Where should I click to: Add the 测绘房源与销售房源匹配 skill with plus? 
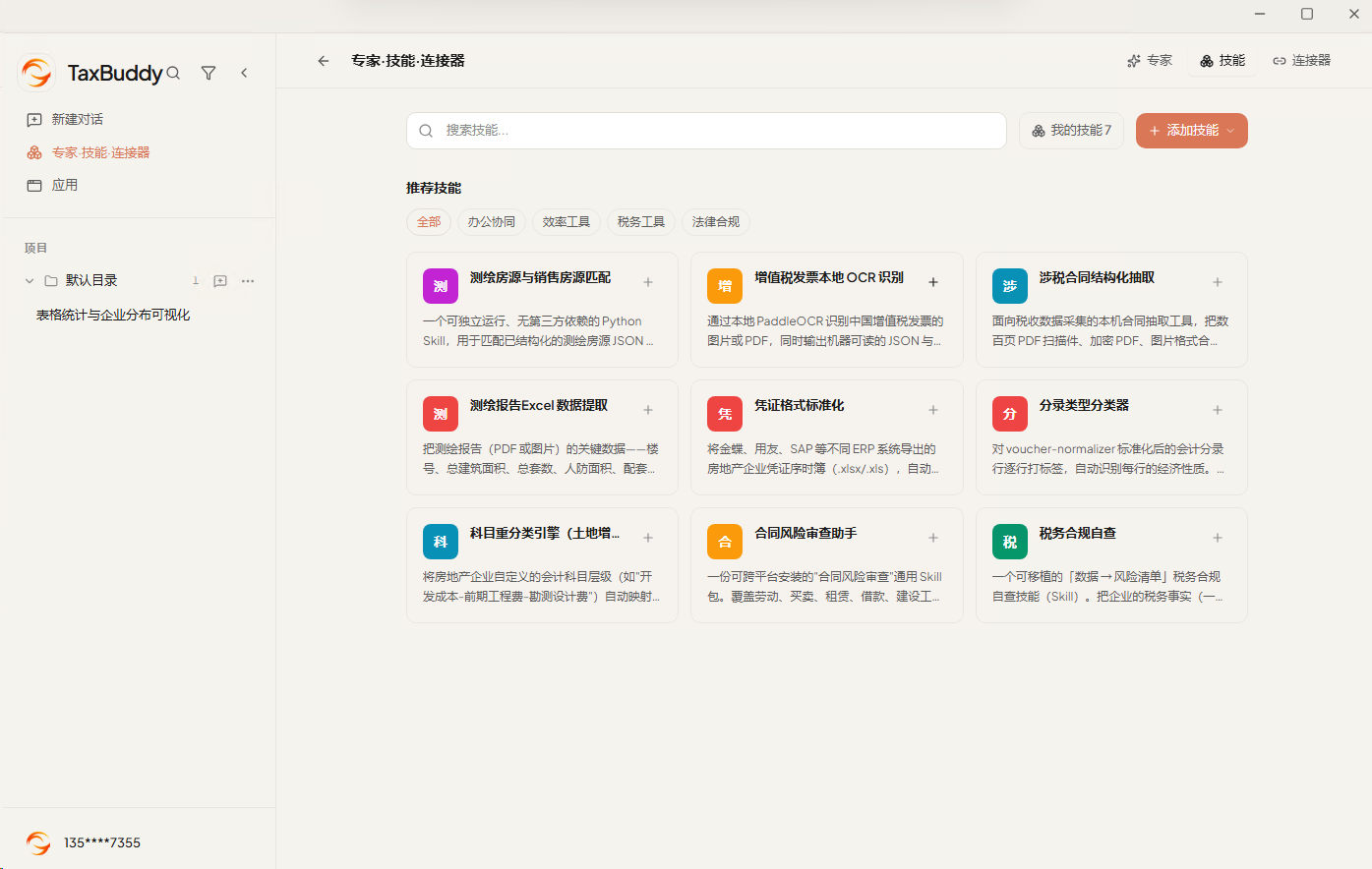pyautogui.click(x=648, y=282)
